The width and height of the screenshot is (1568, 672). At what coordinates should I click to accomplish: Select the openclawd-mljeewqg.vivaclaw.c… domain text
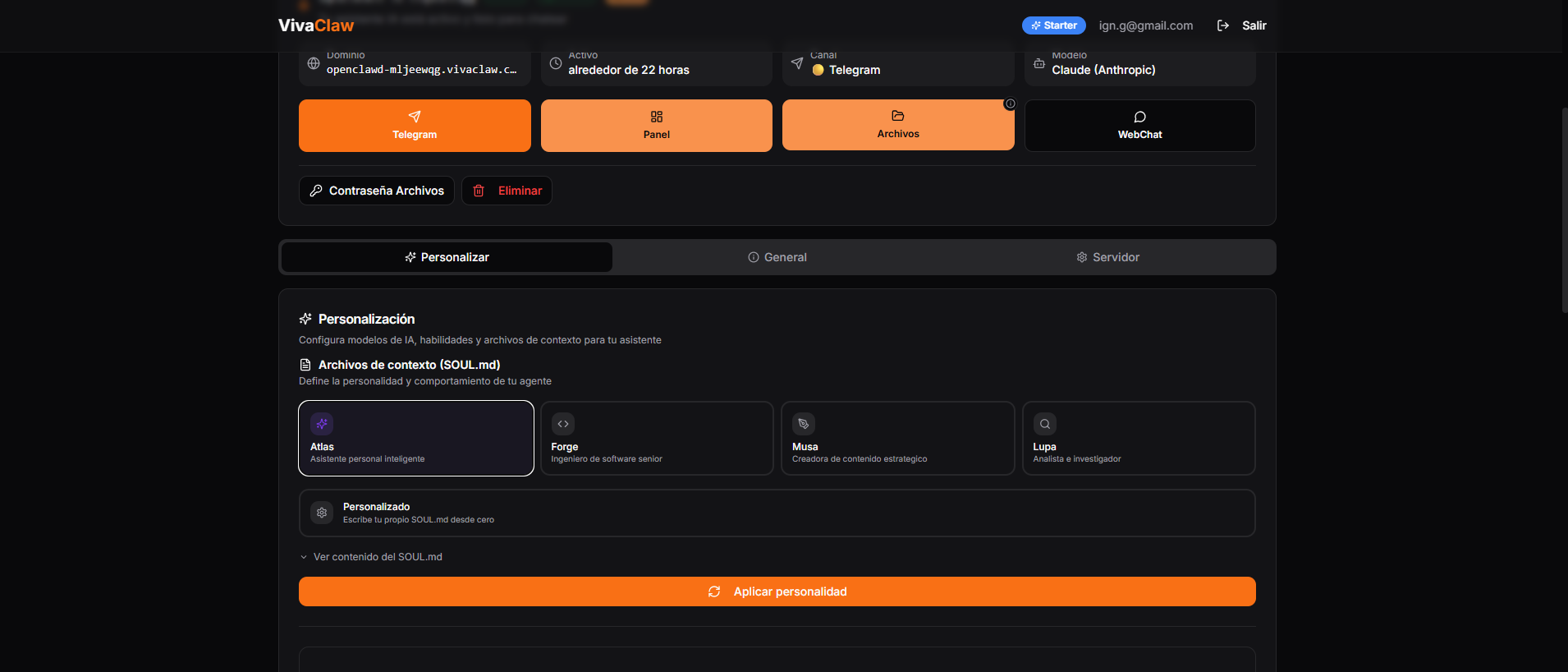[422, 70]
